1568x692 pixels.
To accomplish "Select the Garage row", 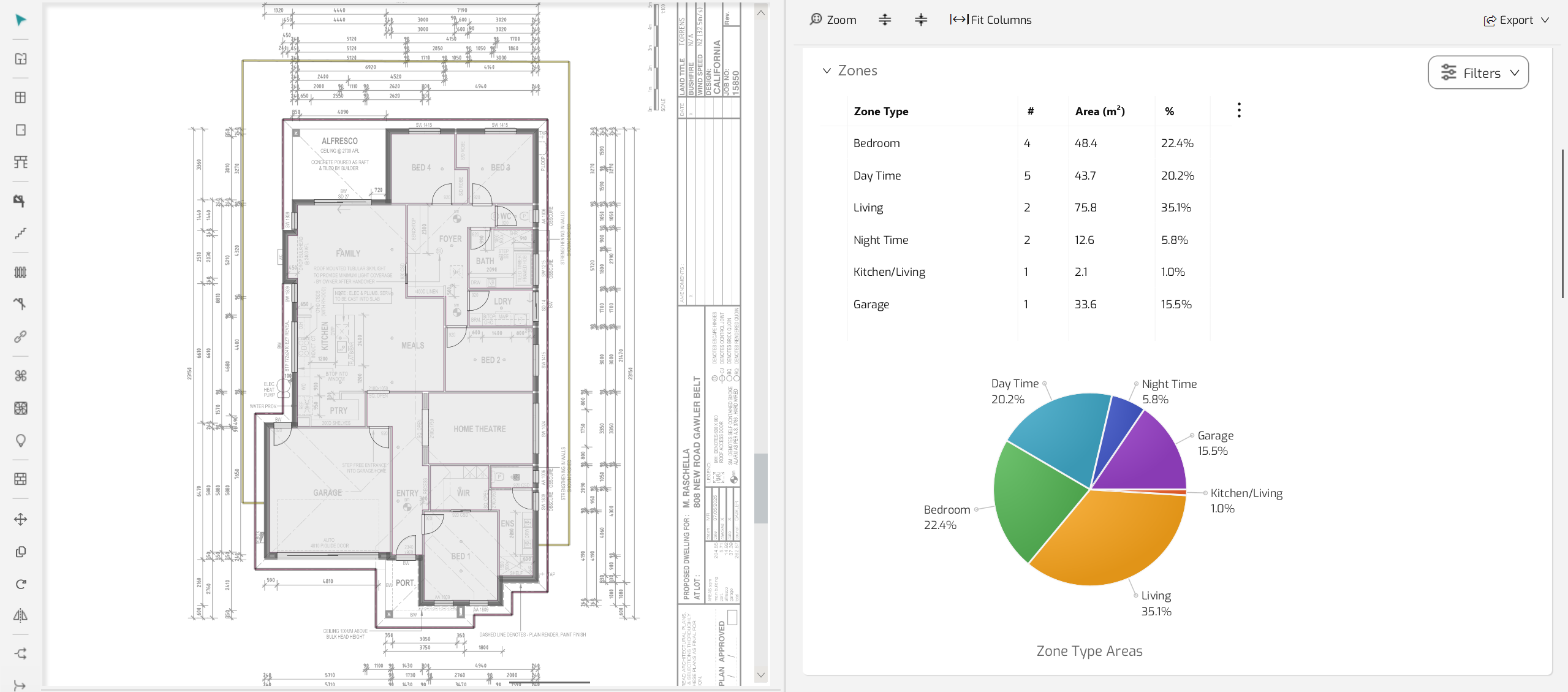I will click(x=1026, y=305).
